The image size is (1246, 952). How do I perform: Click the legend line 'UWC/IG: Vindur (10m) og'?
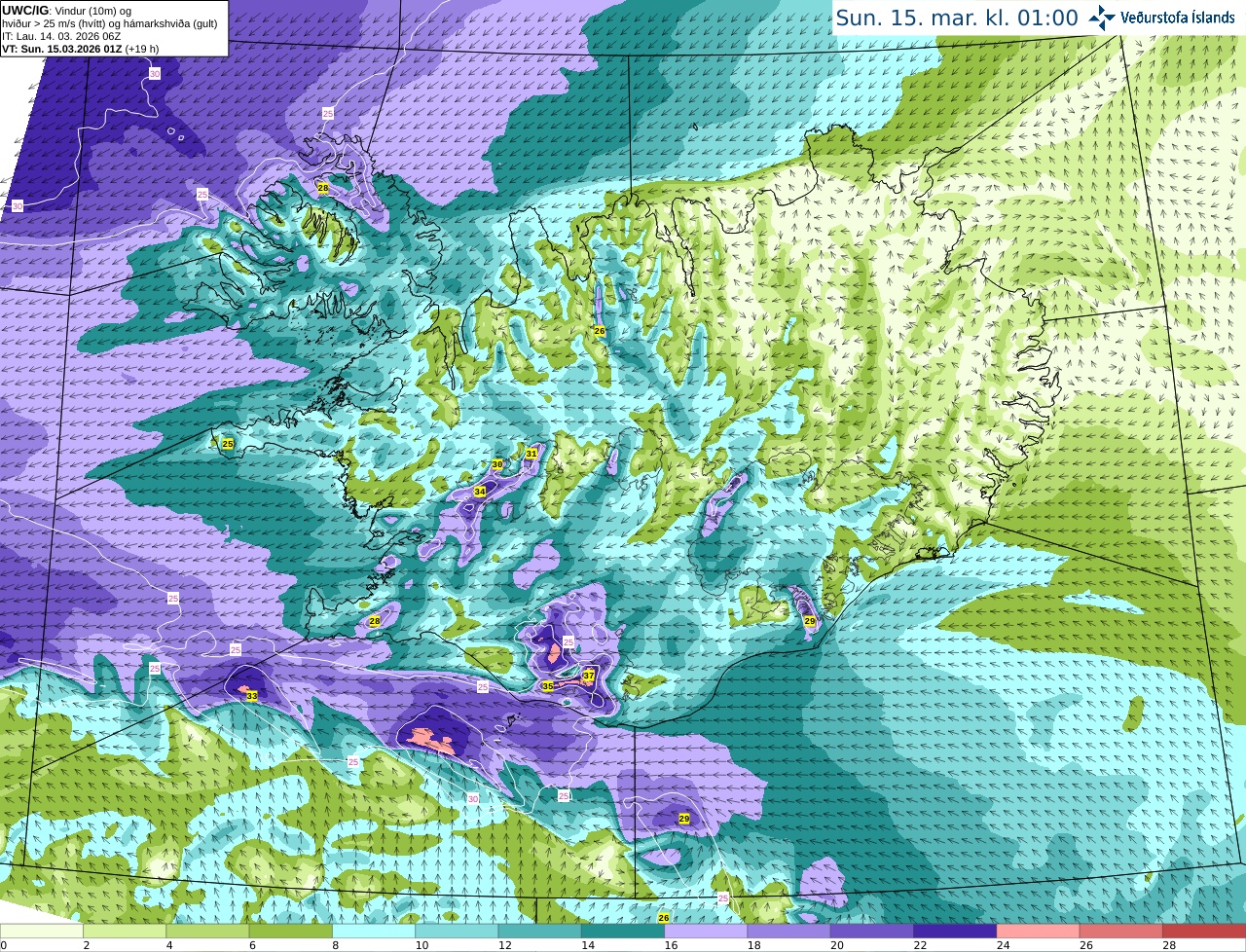coord(67,10)
